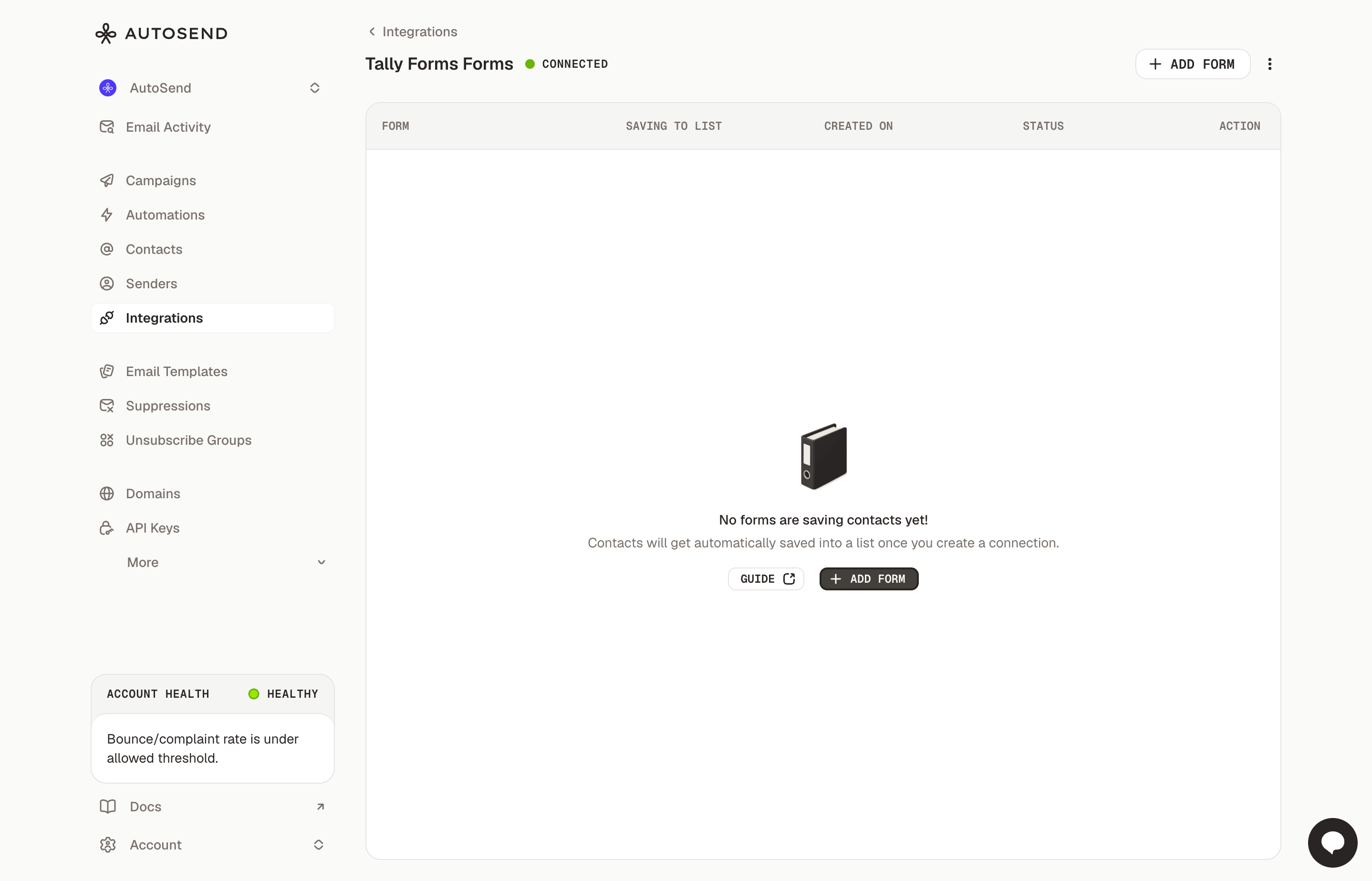
Task: Click the Created On column header
Action: point(858,126)
